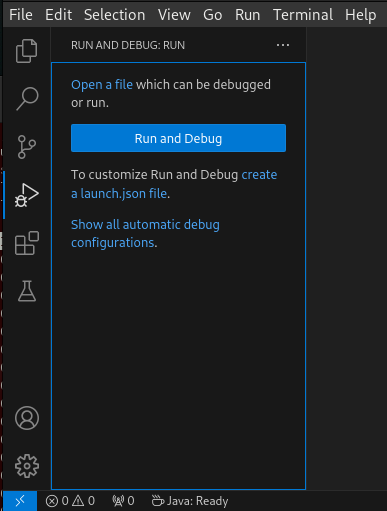Open the Source Control view
This screenshot has height=511, width=387.
[27, 147]
